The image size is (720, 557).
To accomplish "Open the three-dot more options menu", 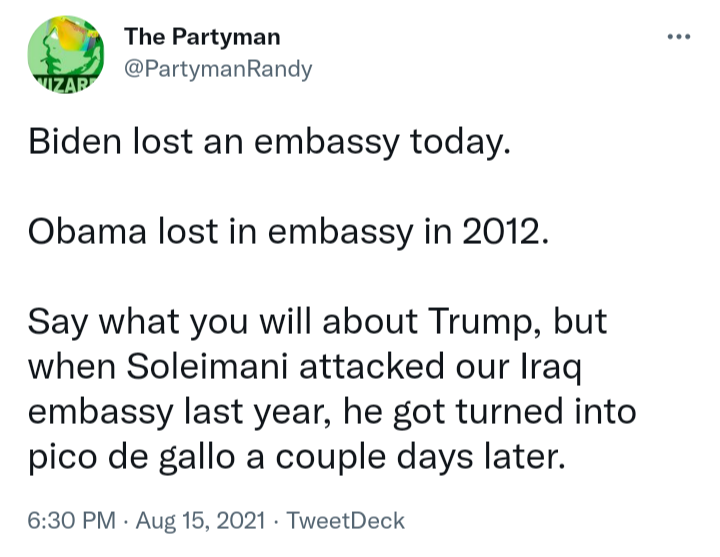I will pyautogui.click(x=679, y=36).
